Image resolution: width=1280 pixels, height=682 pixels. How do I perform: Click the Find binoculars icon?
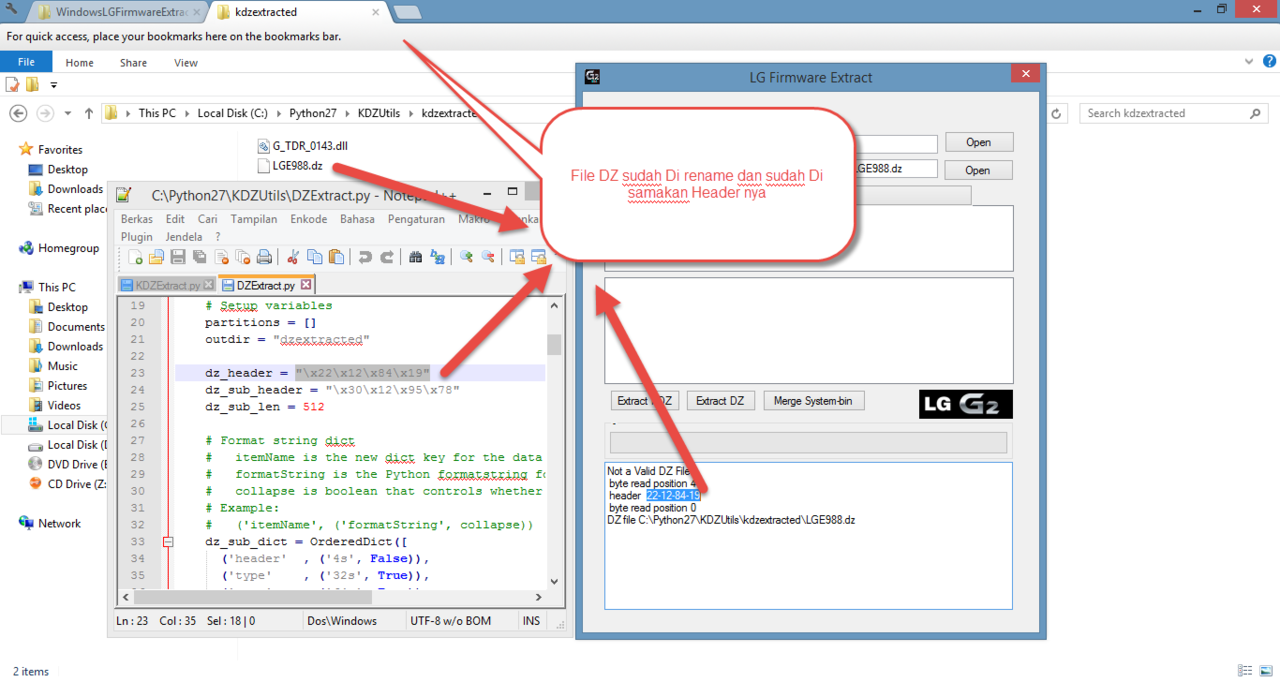pyautogui.click(x=416, y=258)
